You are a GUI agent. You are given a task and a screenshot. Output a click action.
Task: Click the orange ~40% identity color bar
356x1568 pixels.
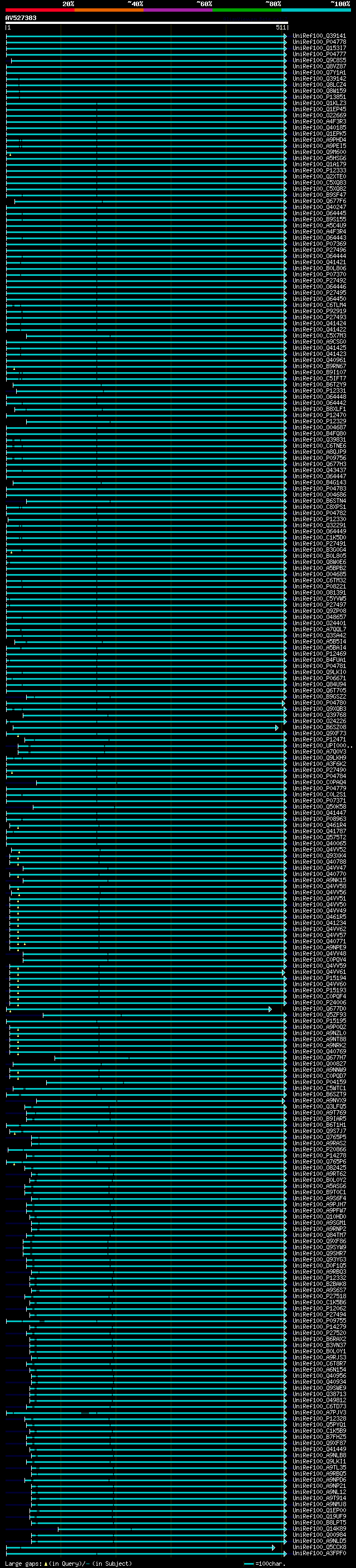tap(109, 10)
